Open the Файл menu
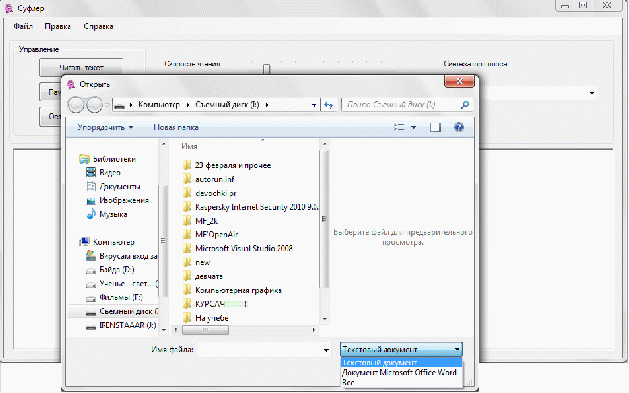 pos(23,26)
